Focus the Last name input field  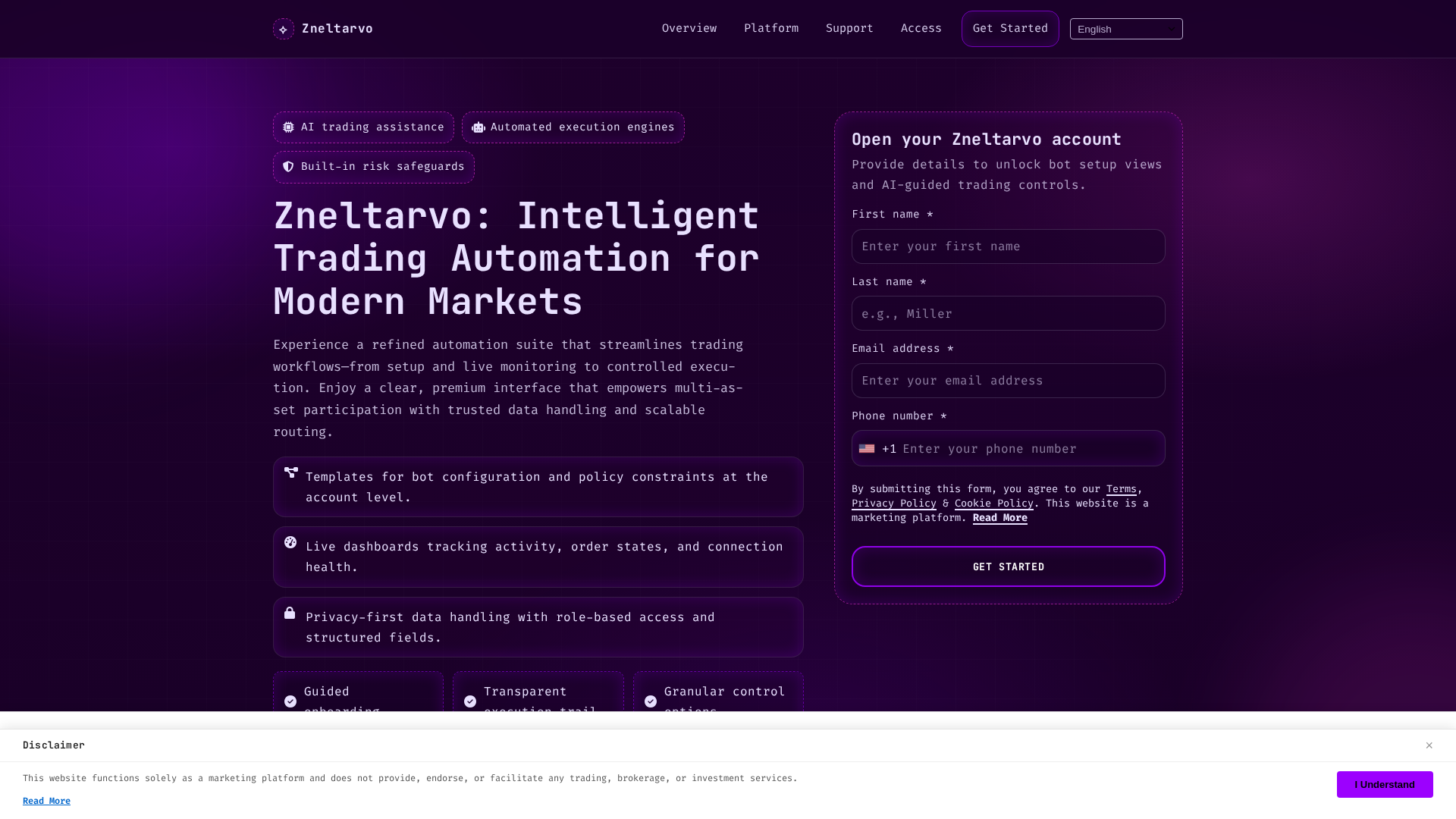point(1009,313)
